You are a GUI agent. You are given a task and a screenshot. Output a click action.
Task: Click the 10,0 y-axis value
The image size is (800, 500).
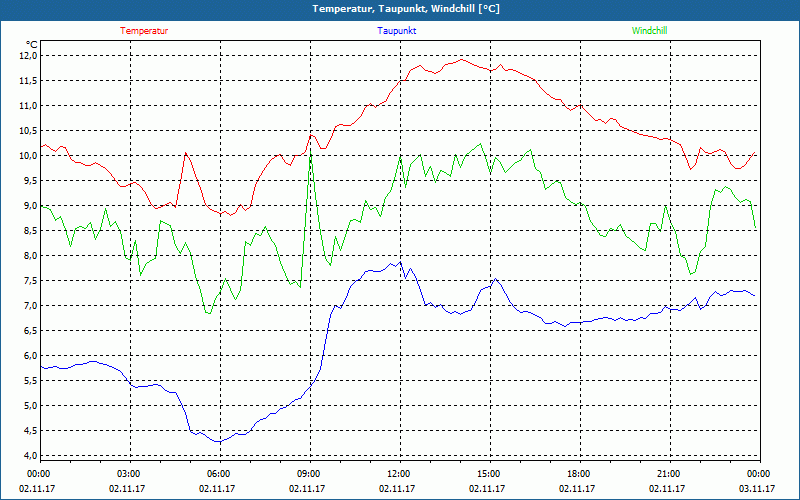(x=29, y=156)
